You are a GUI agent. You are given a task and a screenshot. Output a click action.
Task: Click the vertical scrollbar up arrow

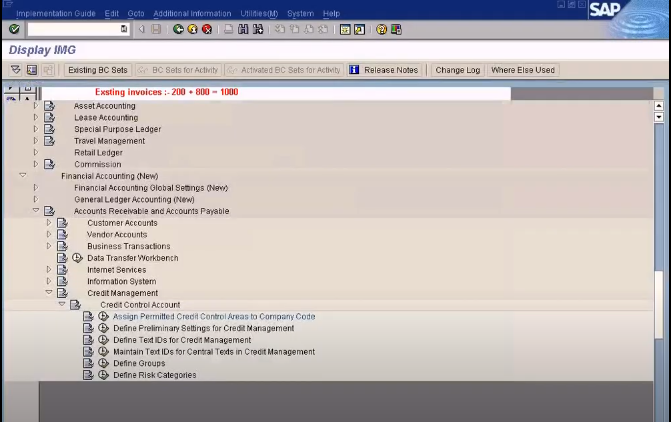coord(659,106)
